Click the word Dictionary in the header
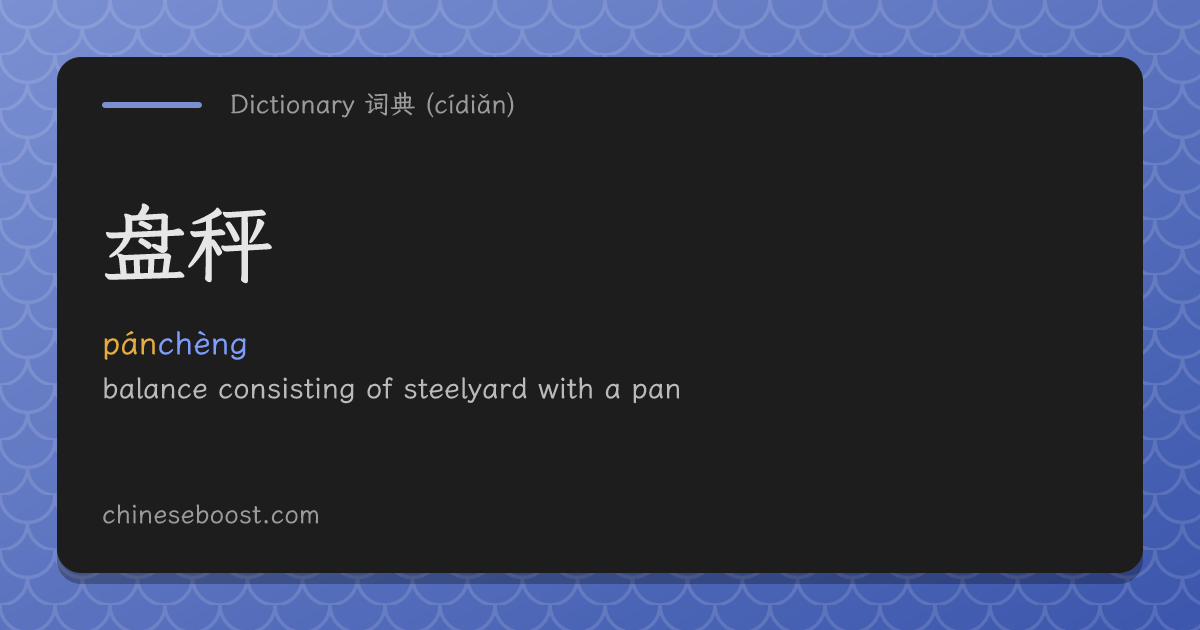 pos(292,104)
